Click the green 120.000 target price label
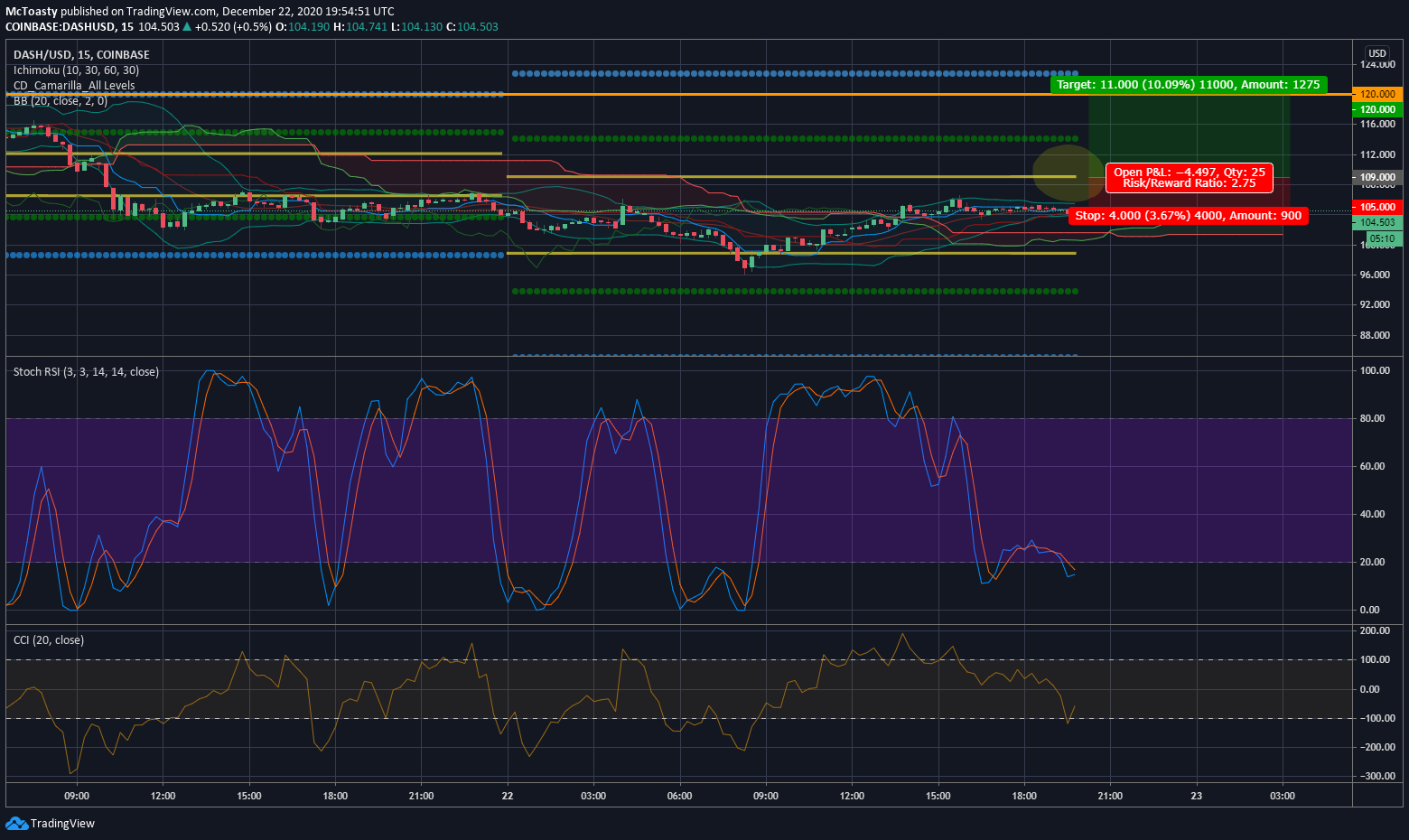This screenshot has height=840, width=1409. coord(1377,109)
